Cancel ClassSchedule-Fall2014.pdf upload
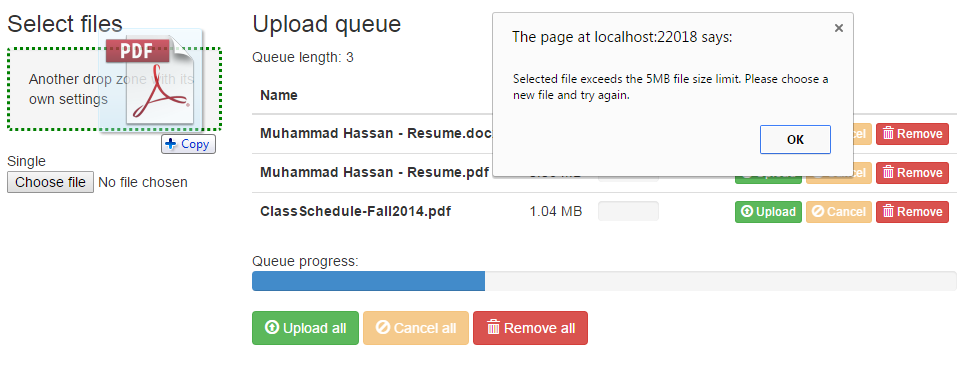This screenshot has height=367, width=980. tap(839, 212)
